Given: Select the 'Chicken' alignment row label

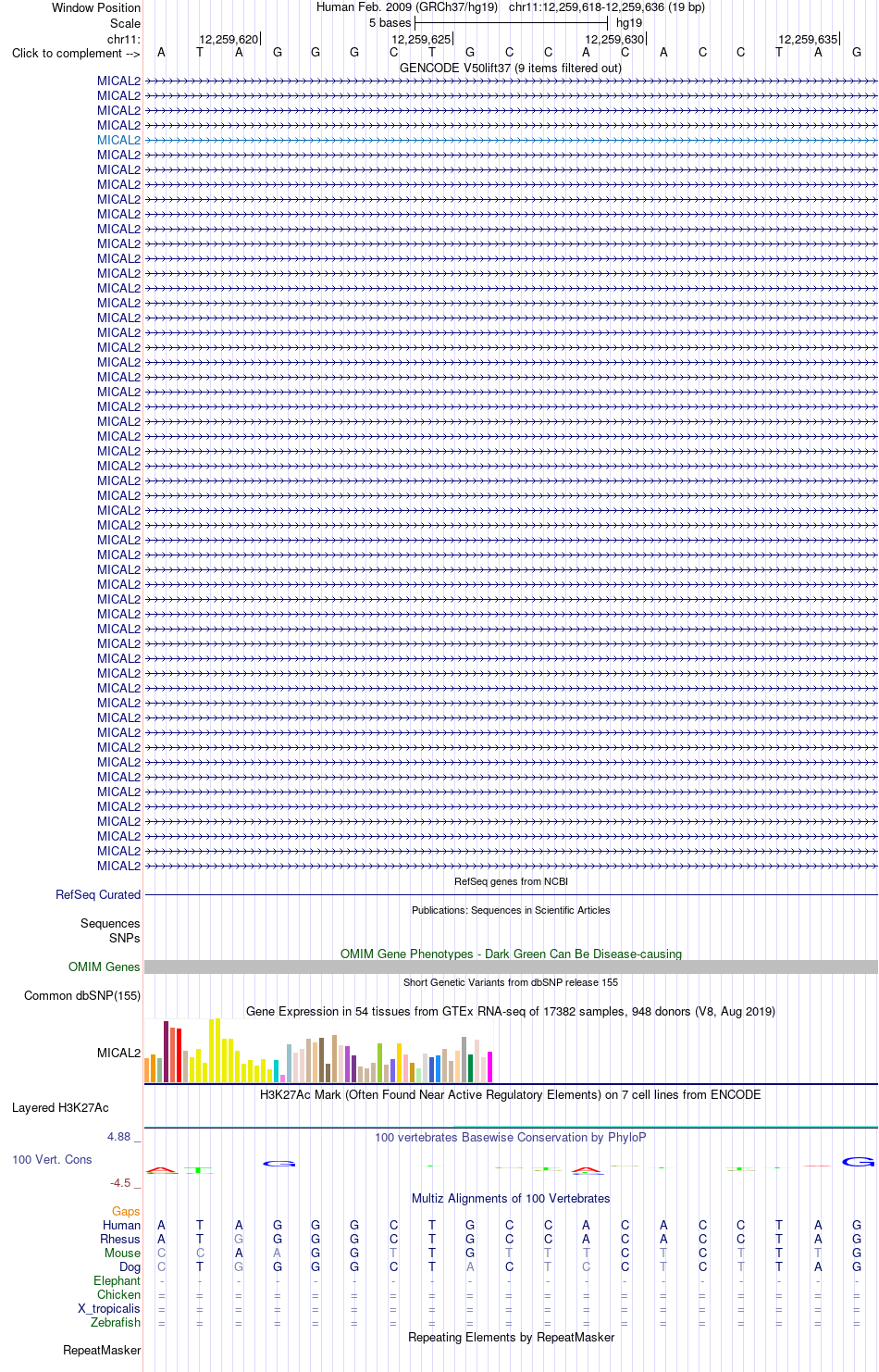Looking at the screenshot, I should (x=119, y=1294).
